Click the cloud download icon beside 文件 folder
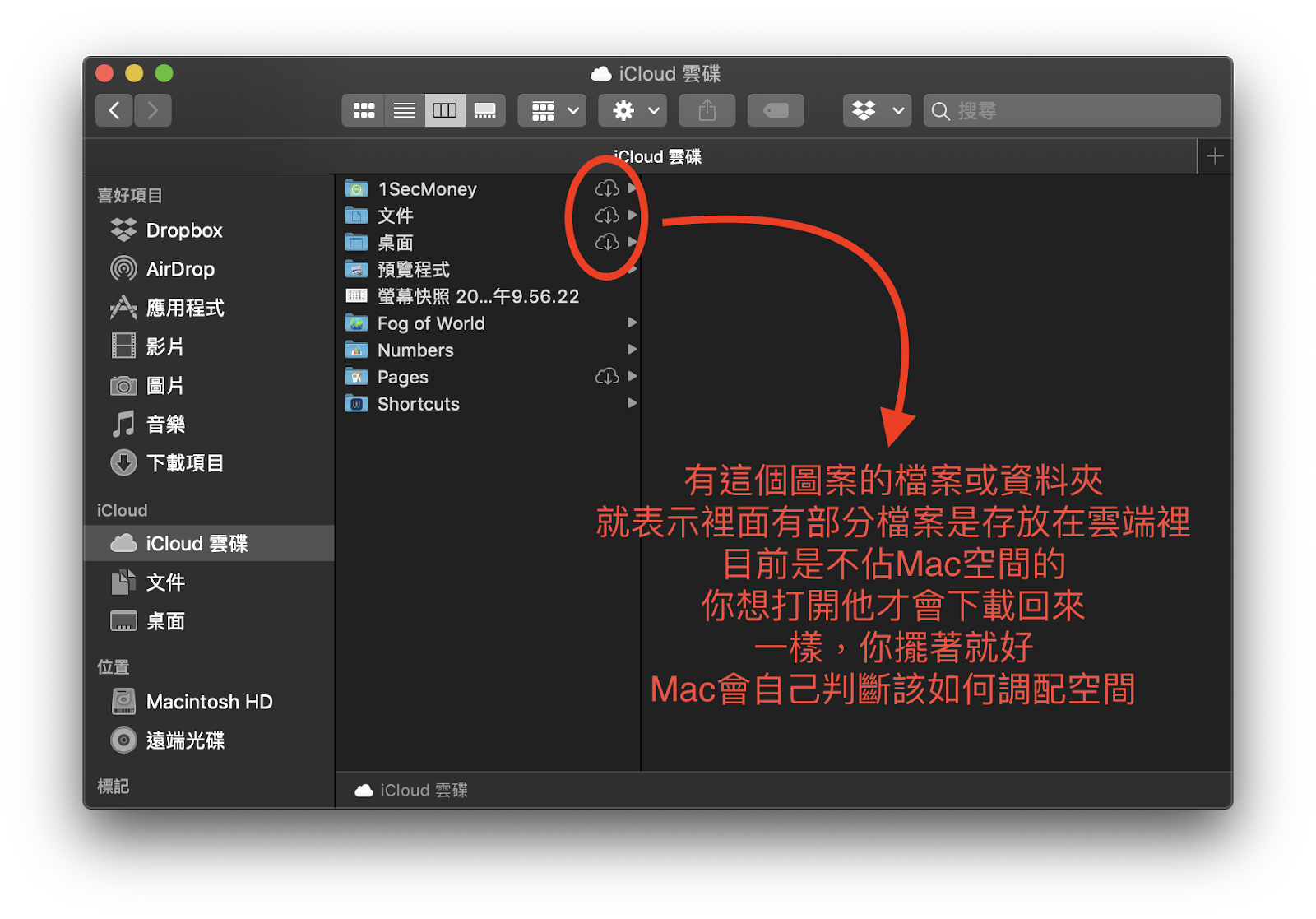 [607, 216]
